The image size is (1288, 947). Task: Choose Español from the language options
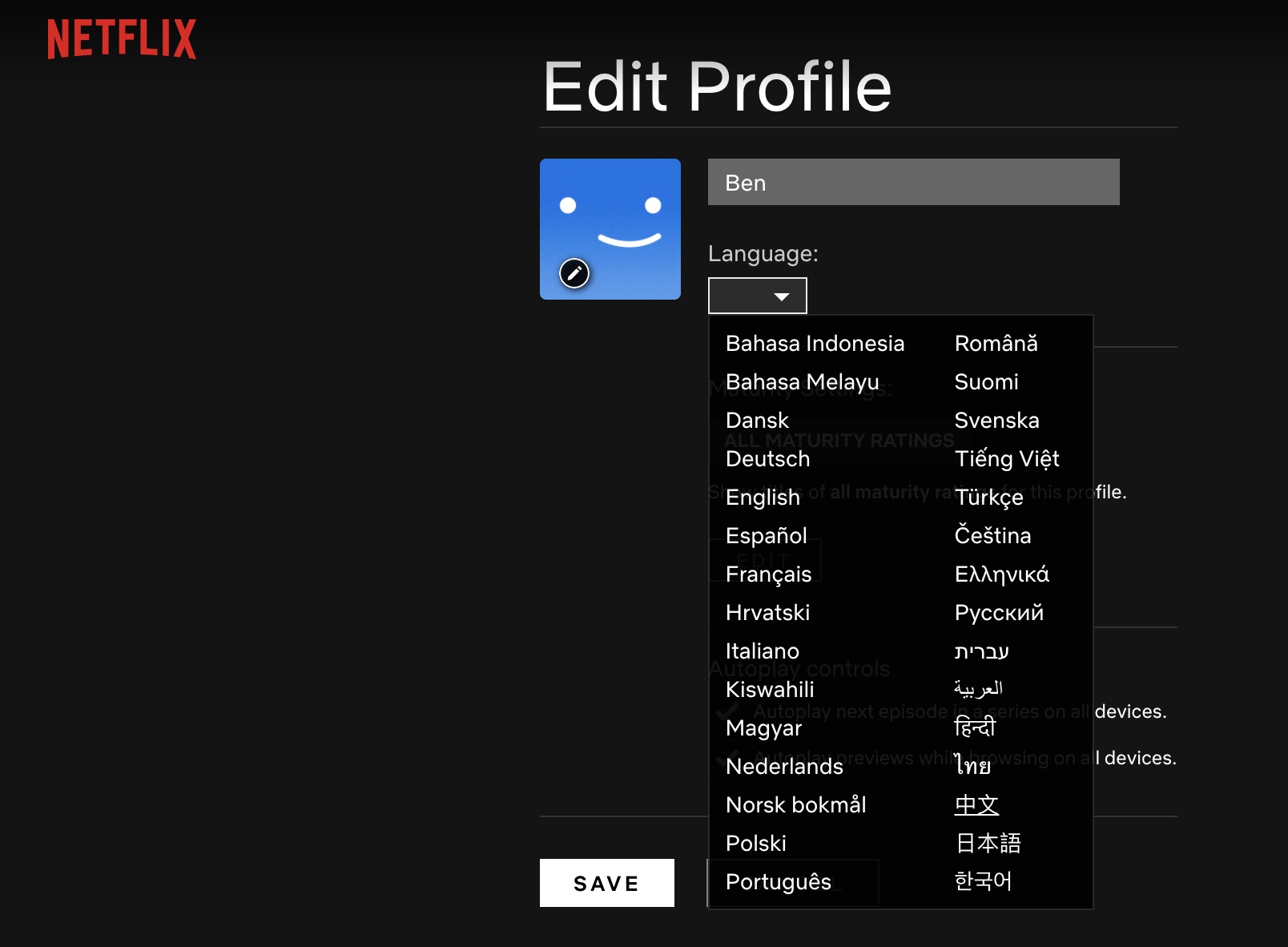[x=766, y=536]
